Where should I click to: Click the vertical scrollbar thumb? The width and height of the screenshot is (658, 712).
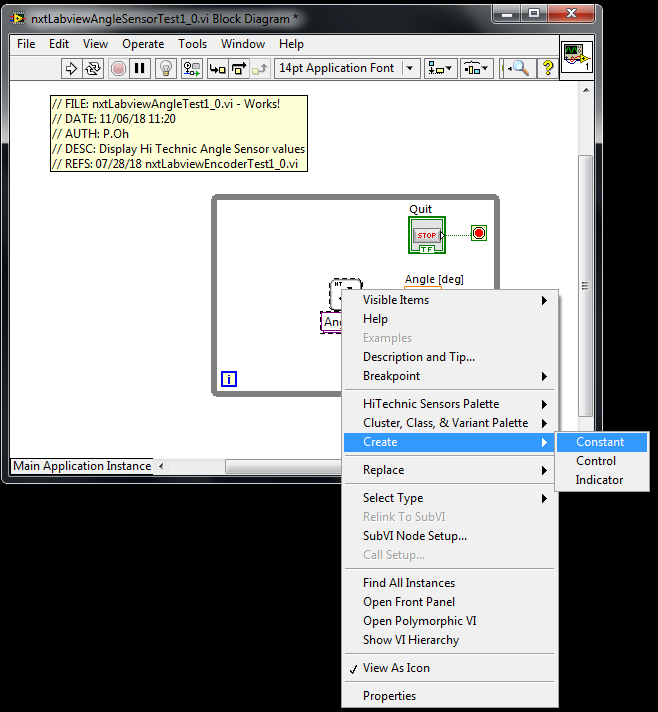click(x=586, y=286)
